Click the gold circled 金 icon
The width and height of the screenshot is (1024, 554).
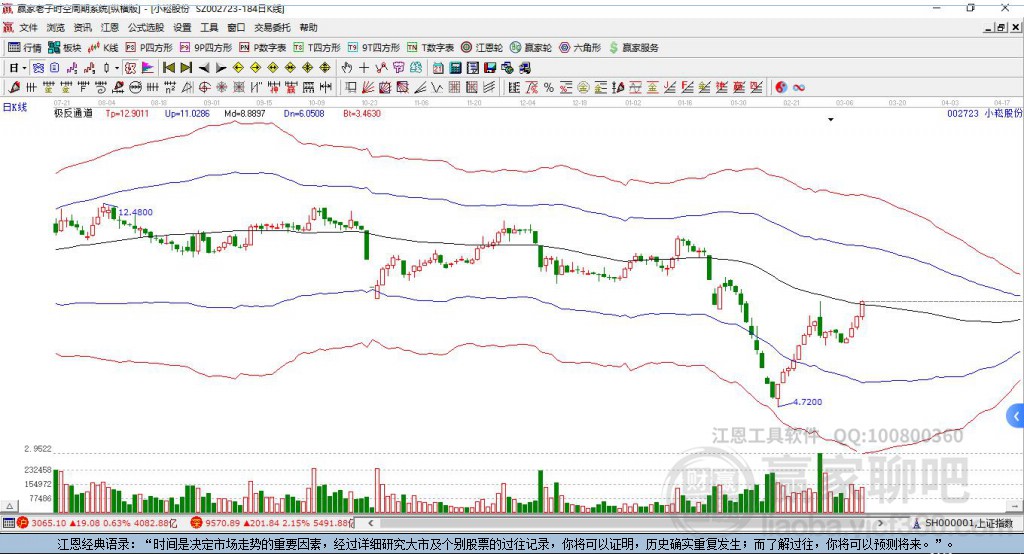[583, 88]
